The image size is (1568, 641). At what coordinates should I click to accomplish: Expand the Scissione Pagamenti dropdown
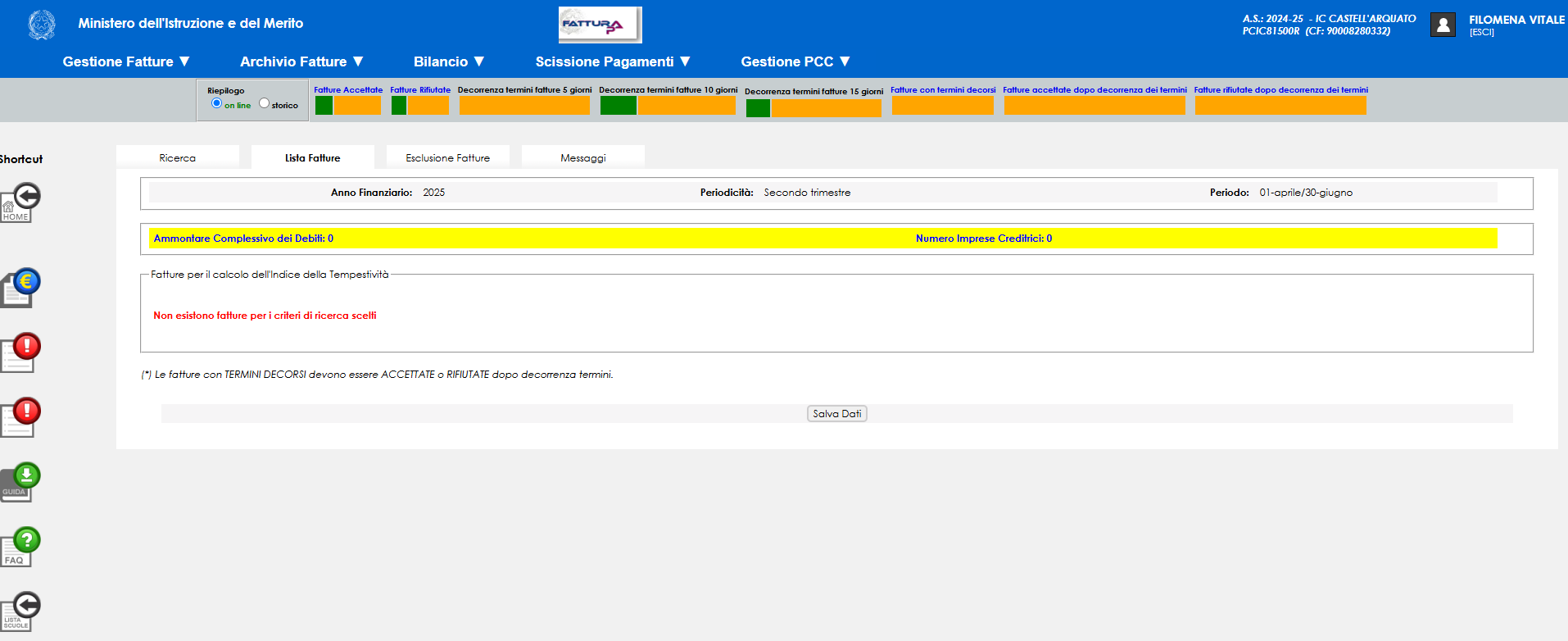613,61
